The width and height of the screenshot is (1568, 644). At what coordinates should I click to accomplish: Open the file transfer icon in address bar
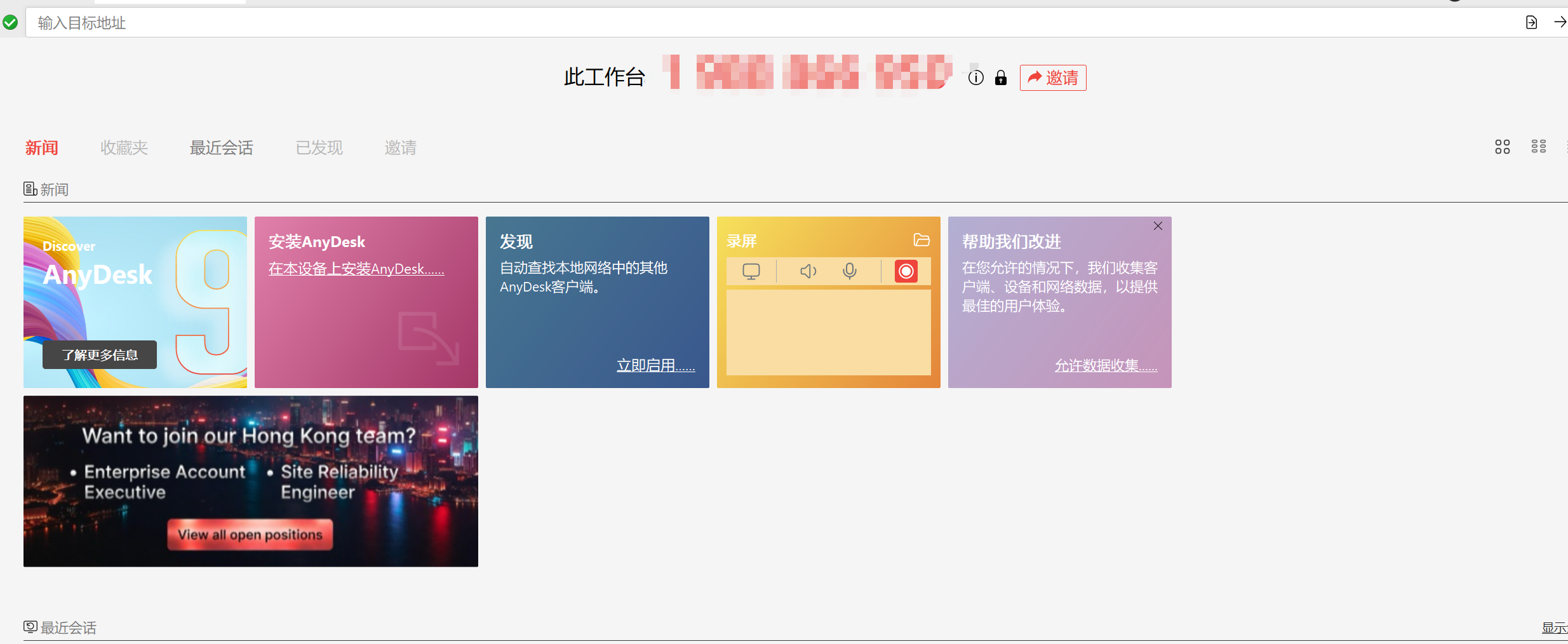1531,23
